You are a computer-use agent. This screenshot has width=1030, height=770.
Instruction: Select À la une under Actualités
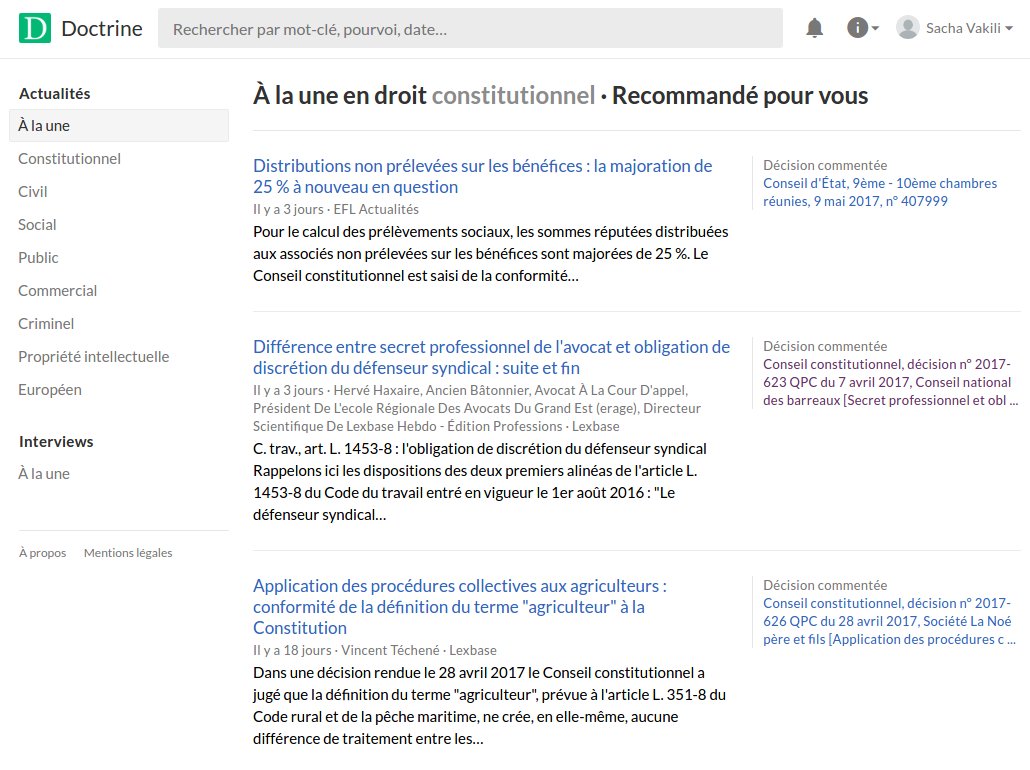(119, 125)
